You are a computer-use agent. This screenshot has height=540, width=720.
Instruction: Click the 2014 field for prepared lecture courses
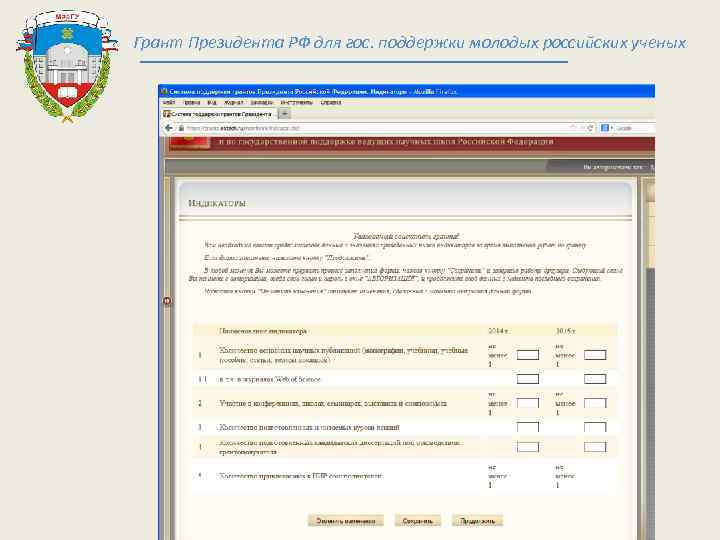tap(528, 427)
